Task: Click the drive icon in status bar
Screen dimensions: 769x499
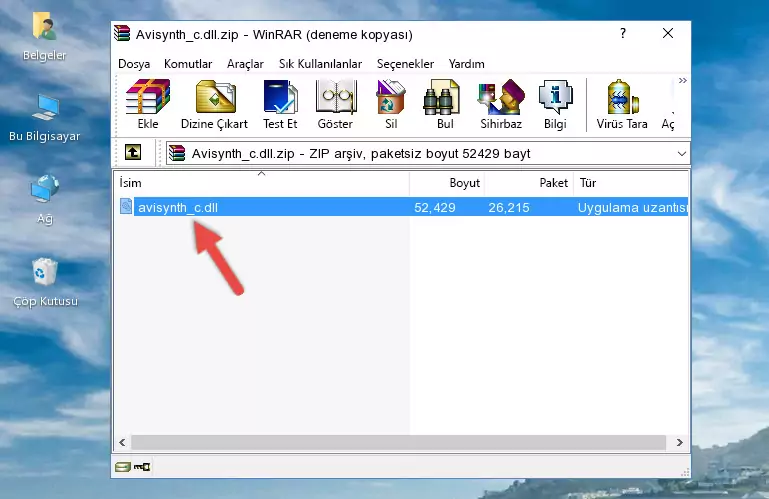Action: [x=123, y=467]
